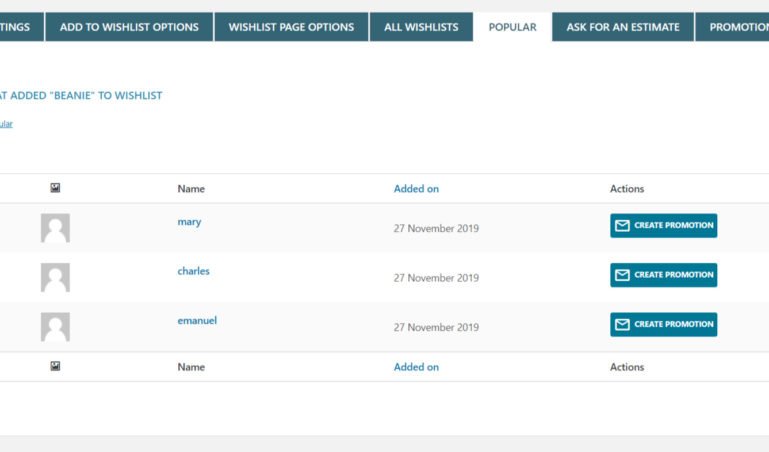Open emanuel user link

pos(197,321)
